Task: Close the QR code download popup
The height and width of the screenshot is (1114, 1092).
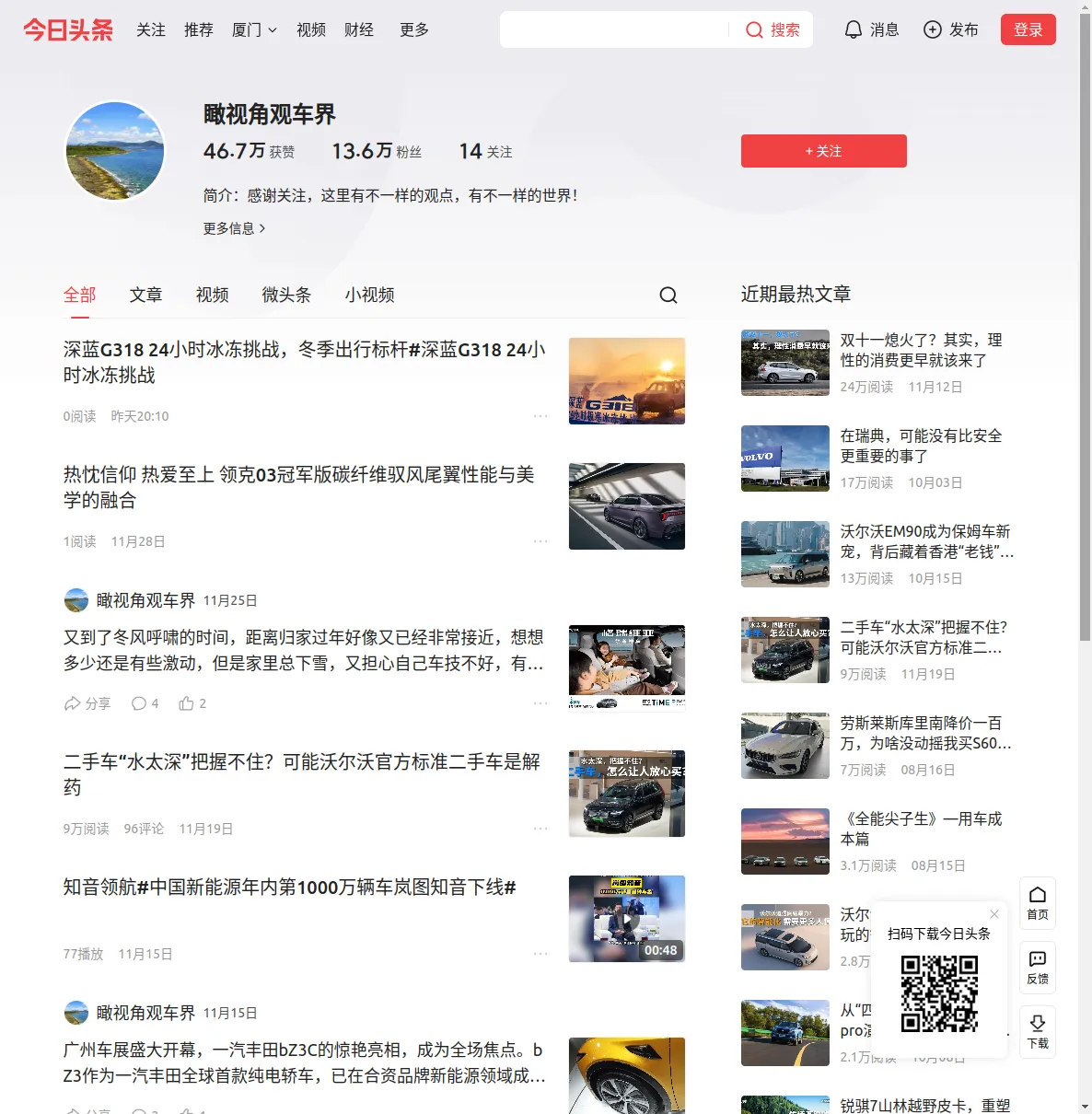Action: tap(994, 914)
